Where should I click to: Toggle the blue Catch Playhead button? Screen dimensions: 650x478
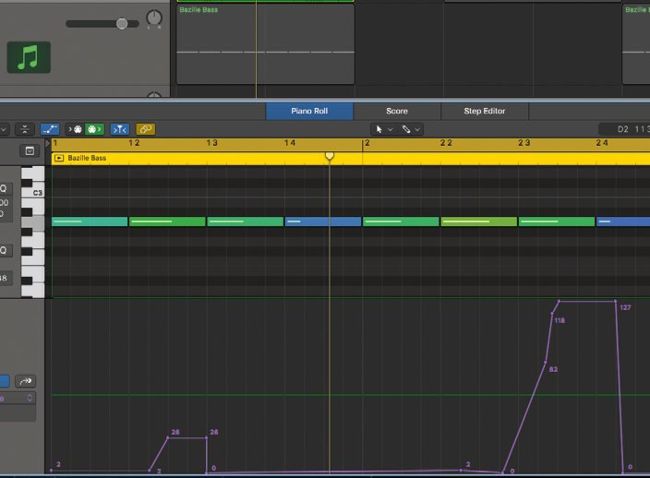[x=120, y=129]
